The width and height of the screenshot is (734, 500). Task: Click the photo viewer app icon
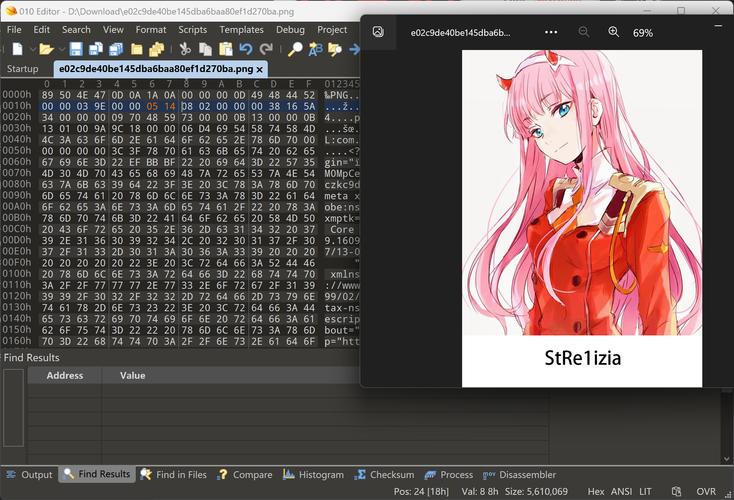[378, 32]
